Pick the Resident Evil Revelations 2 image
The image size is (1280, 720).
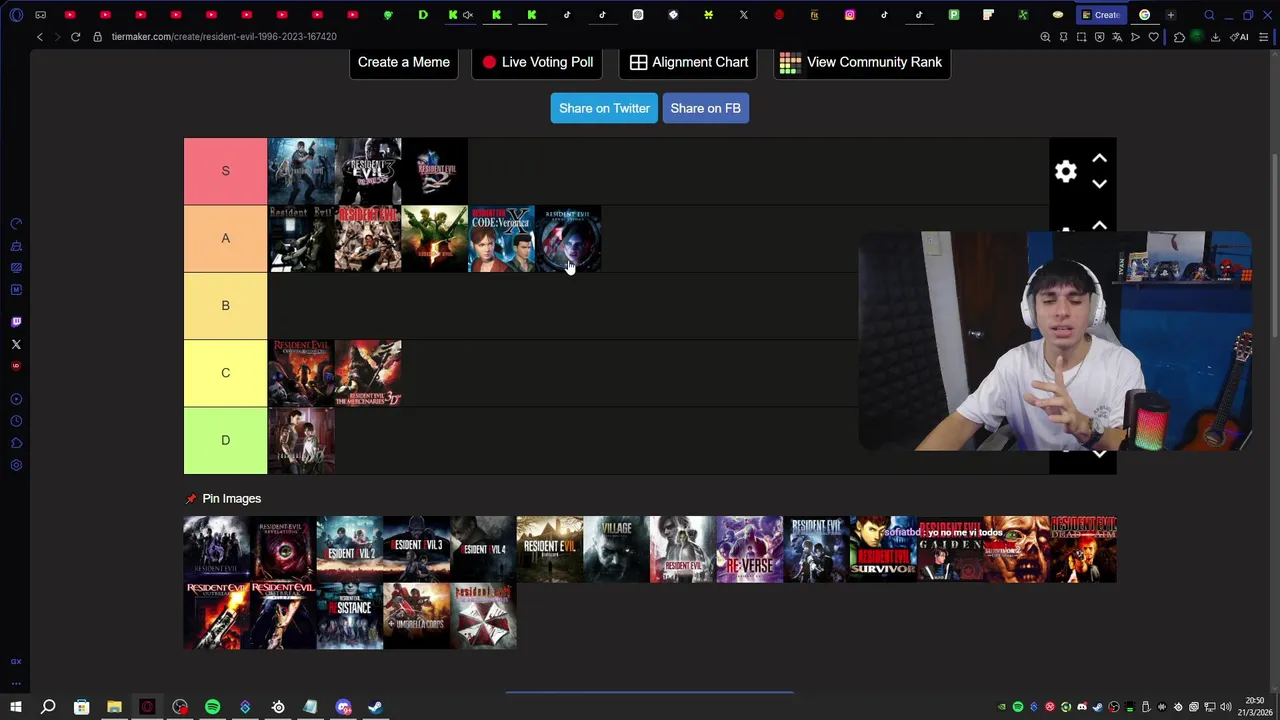[283, 549]
